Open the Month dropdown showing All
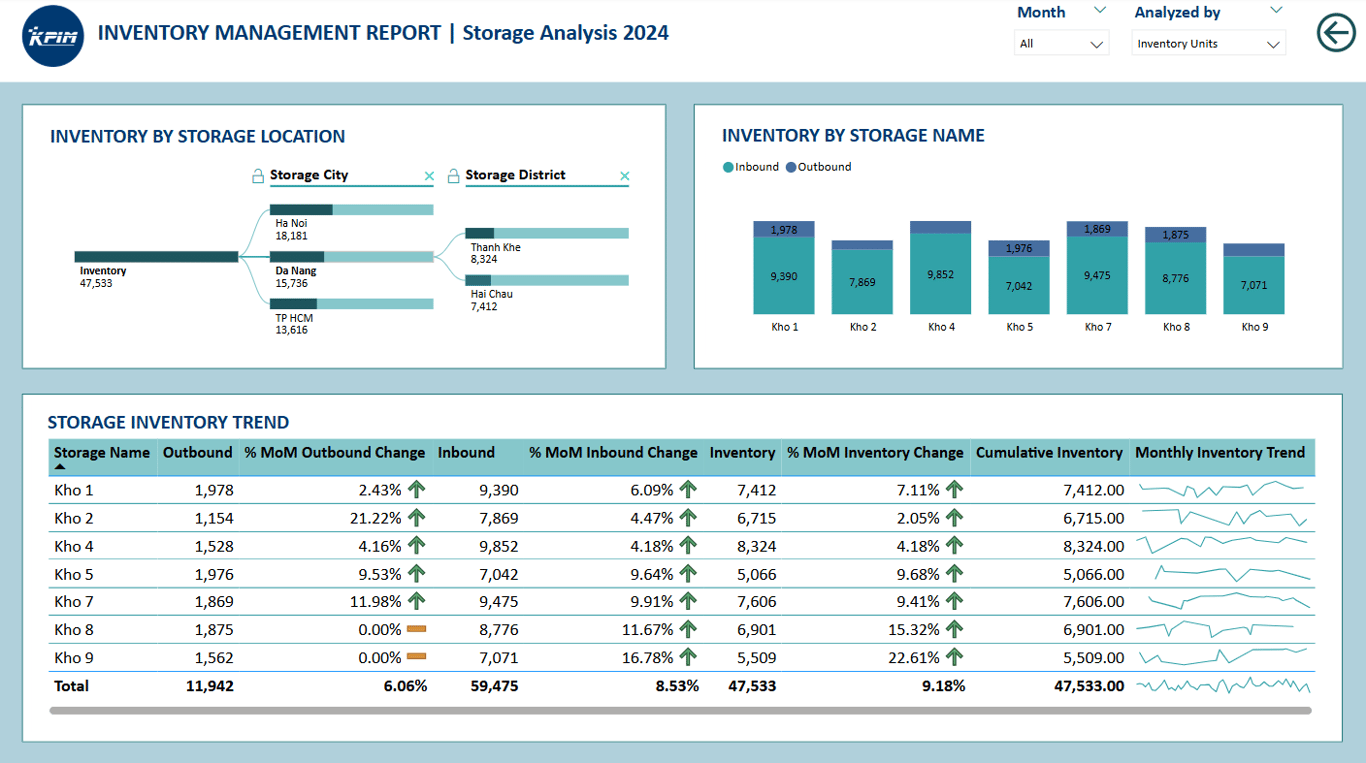The image size is (1366, 763). pos(1061,44)
